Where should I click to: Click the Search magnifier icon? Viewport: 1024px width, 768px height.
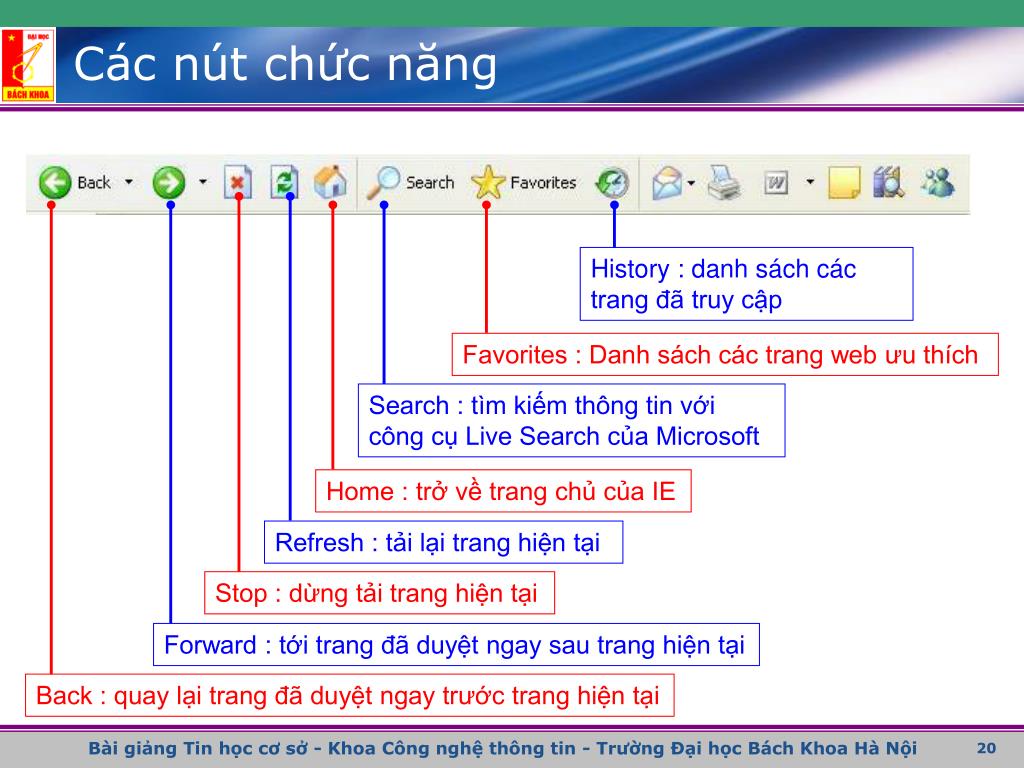pyautogui.click(x=383, y=182)
